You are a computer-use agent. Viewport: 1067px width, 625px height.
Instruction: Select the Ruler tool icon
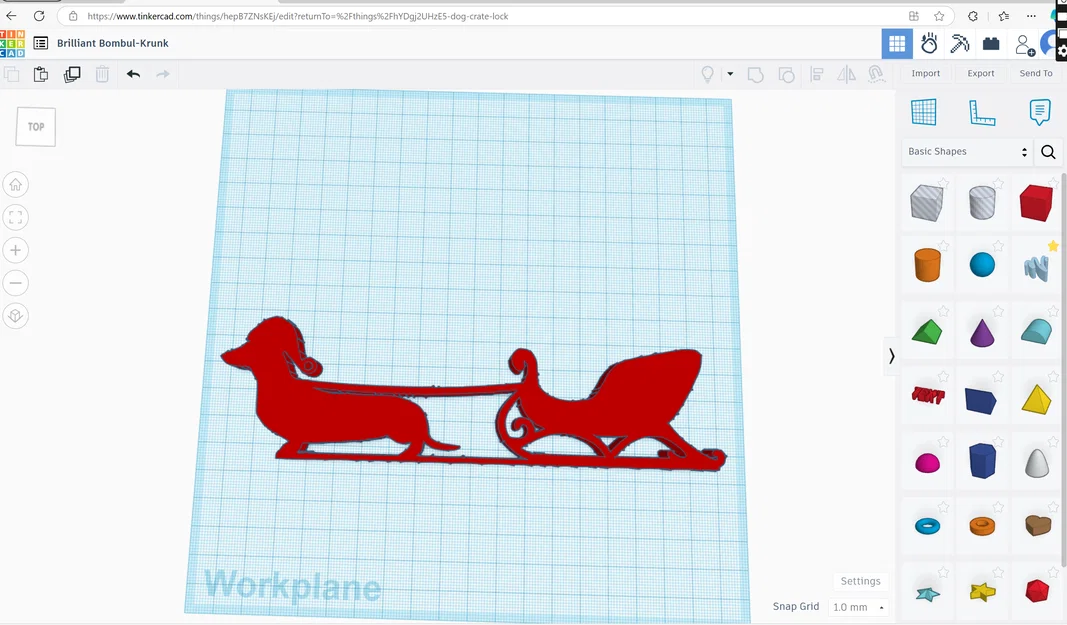[x=982, y=112]
